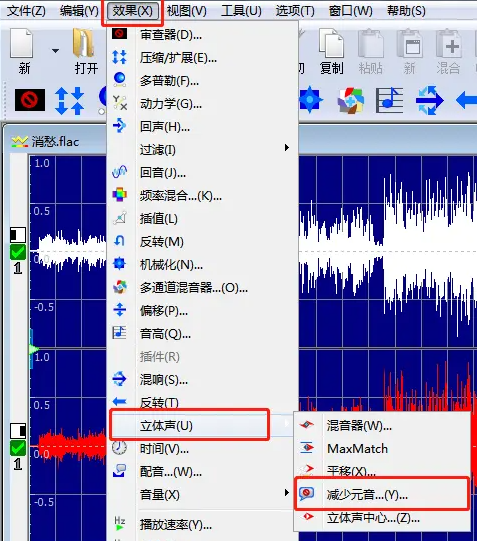Select 压缩/扩展(E)... menu item
Screen dimensions: 477x541
pos(202,58)
